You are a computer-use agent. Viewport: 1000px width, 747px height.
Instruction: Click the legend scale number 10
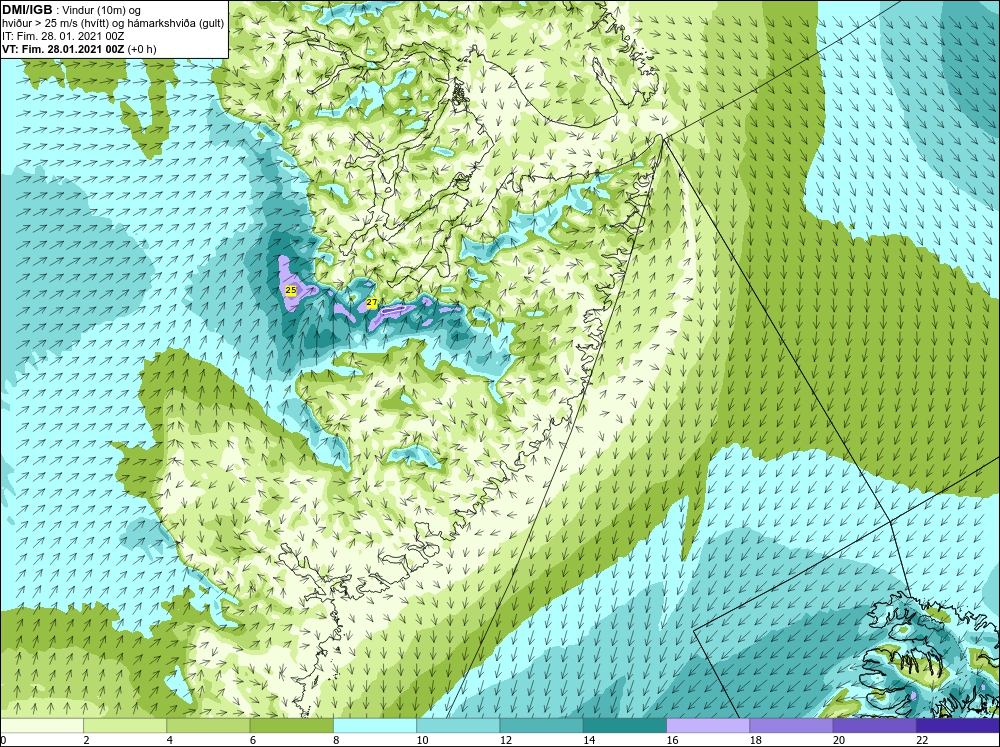[x=422, y=740]
